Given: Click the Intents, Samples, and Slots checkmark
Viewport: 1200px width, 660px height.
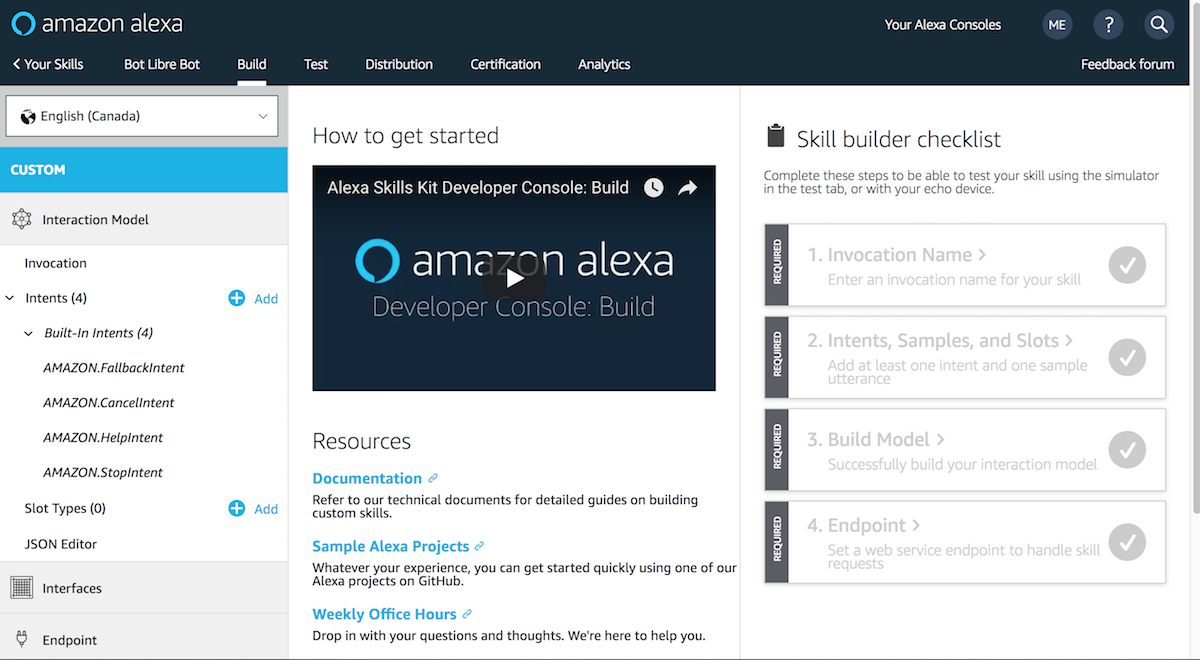Looking at the screenshot, I should [x=1127, y=357].
